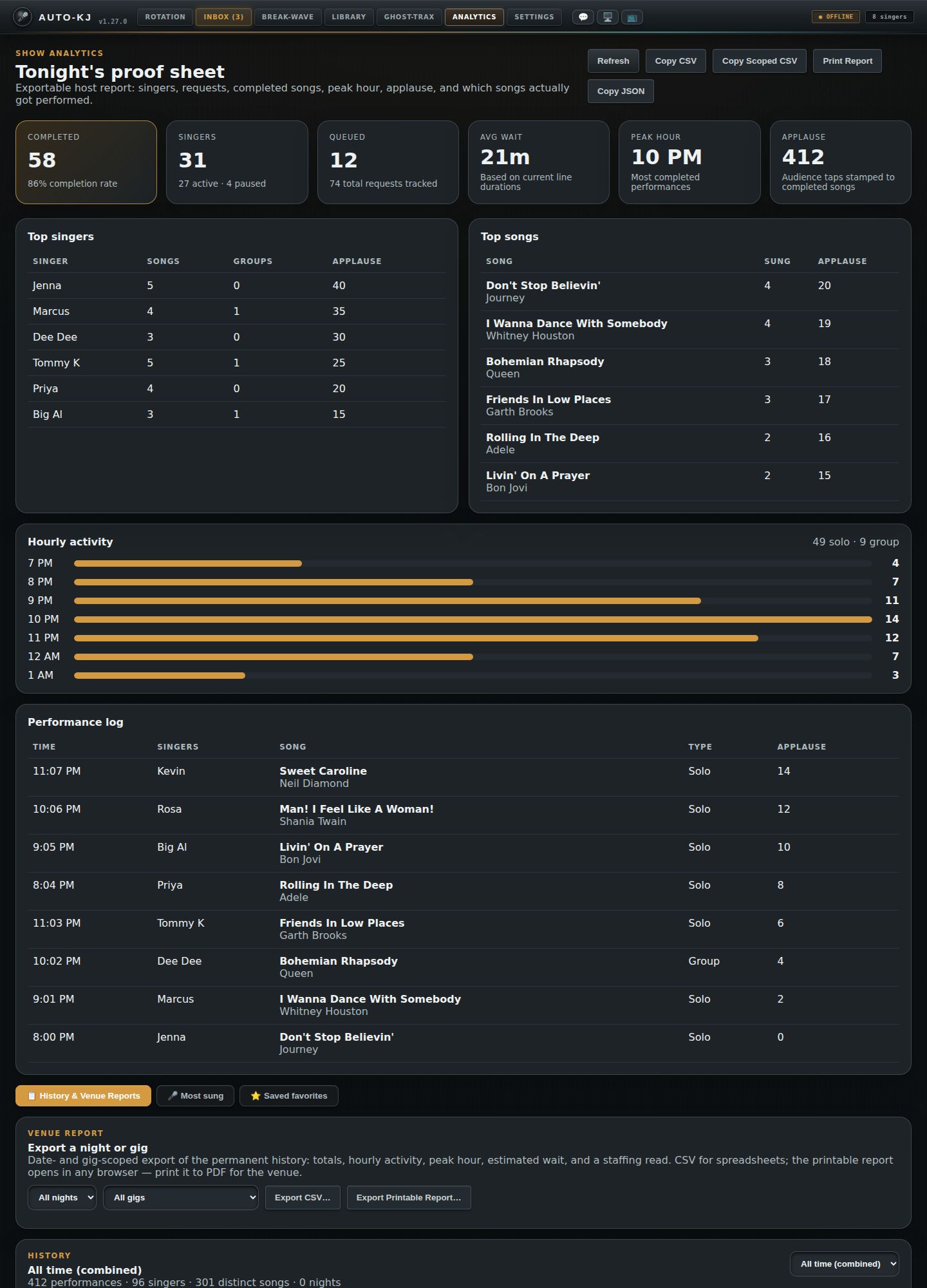Select the History & Venue Reports tab

pyautogui.click(x=84, y=1096)
